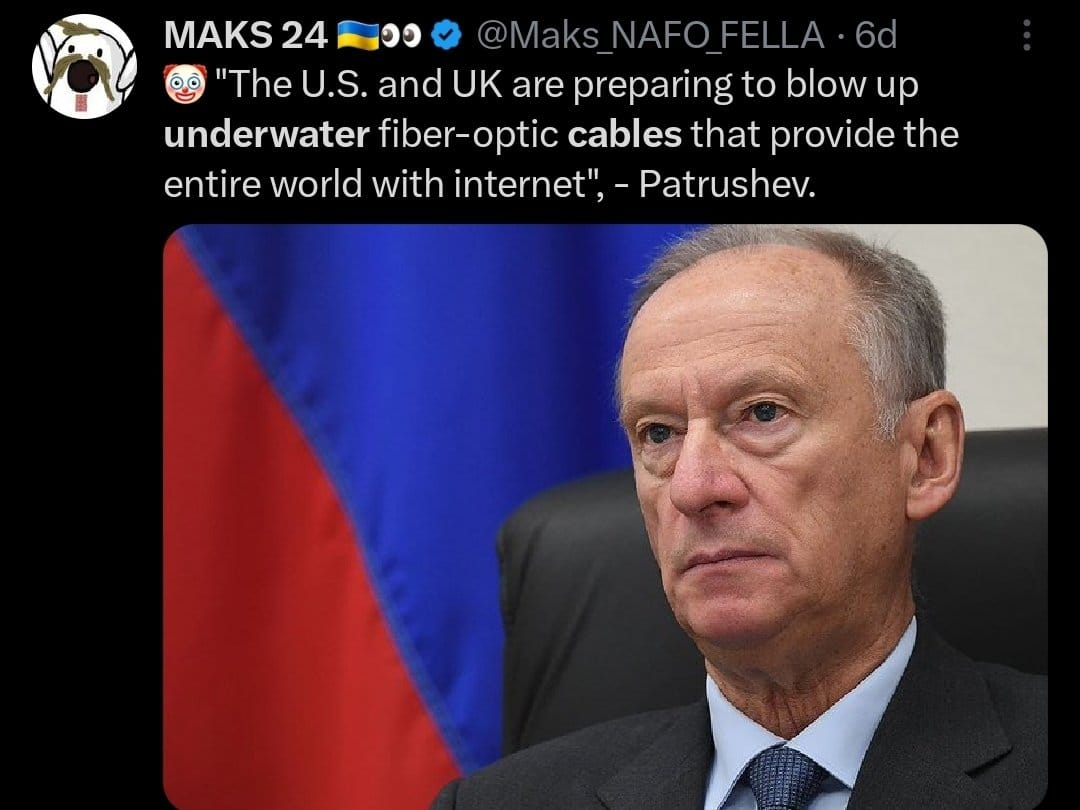Image resolution: width=1080 pixels, height=810 pixels.
Task: Open the three-dot more options menu
Action: pos(1026,35)
